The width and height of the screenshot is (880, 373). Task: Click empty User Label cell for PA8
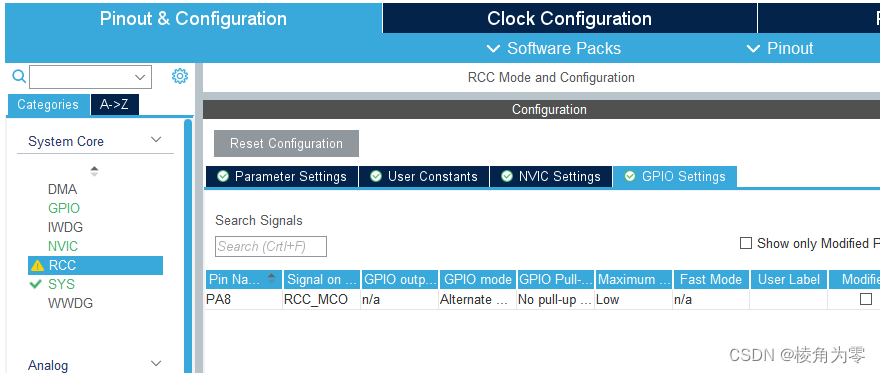(789, 300)
